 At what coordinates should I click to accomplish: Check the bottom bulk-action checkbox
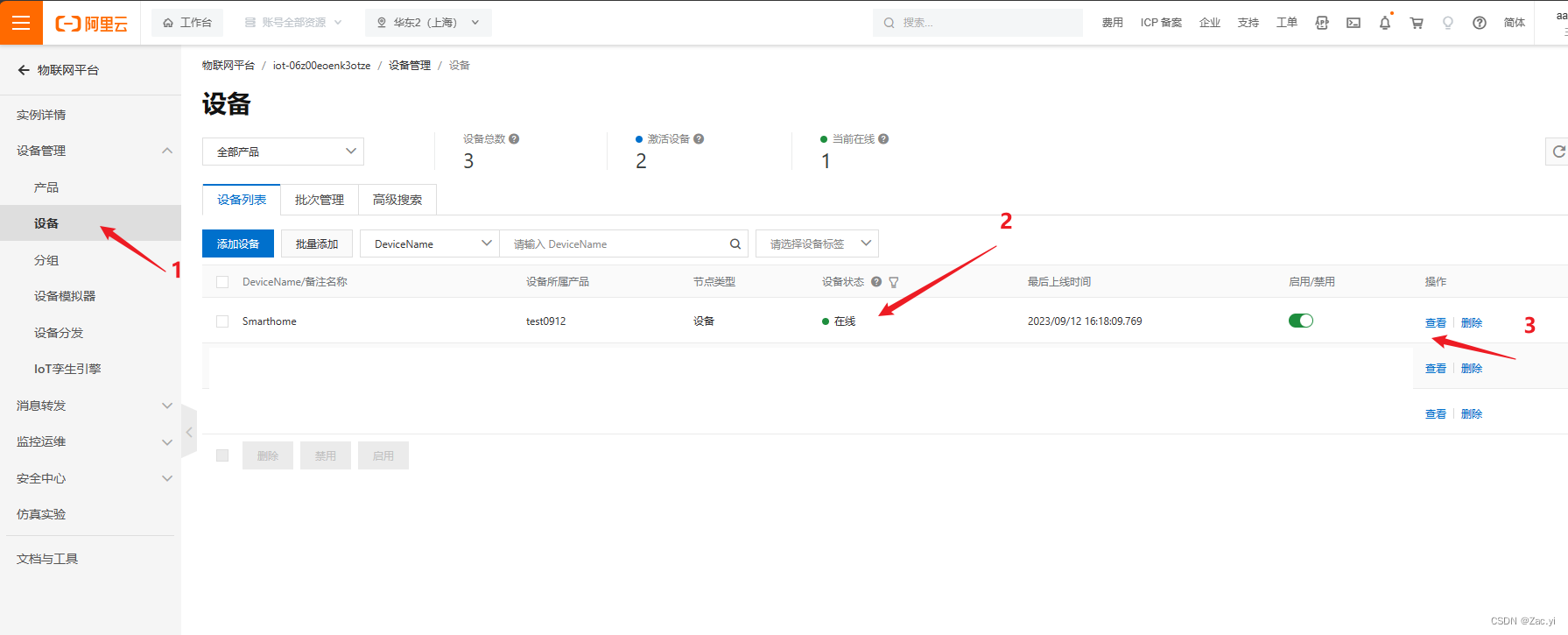(x=222, y=455)
